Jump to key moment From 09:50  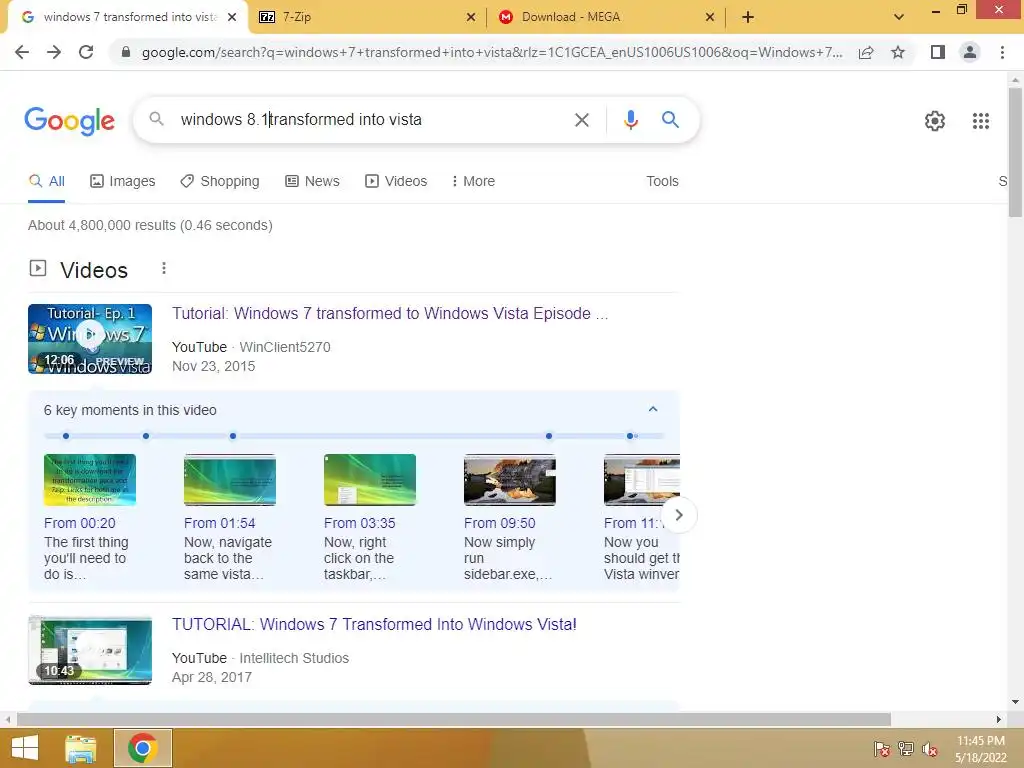pyautogui.click(x=500, y=523)
